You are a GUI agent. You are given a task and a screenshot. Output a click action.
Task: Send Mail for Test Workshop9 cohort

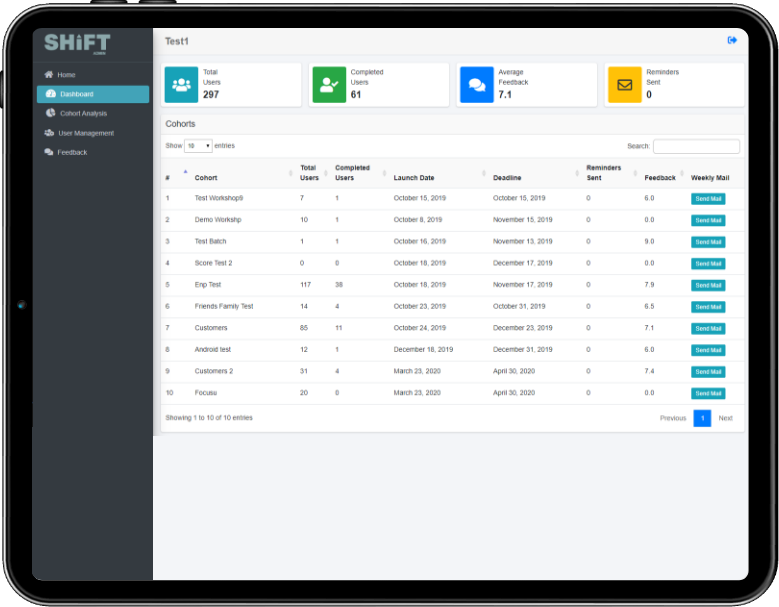click(x=708, y=199)
